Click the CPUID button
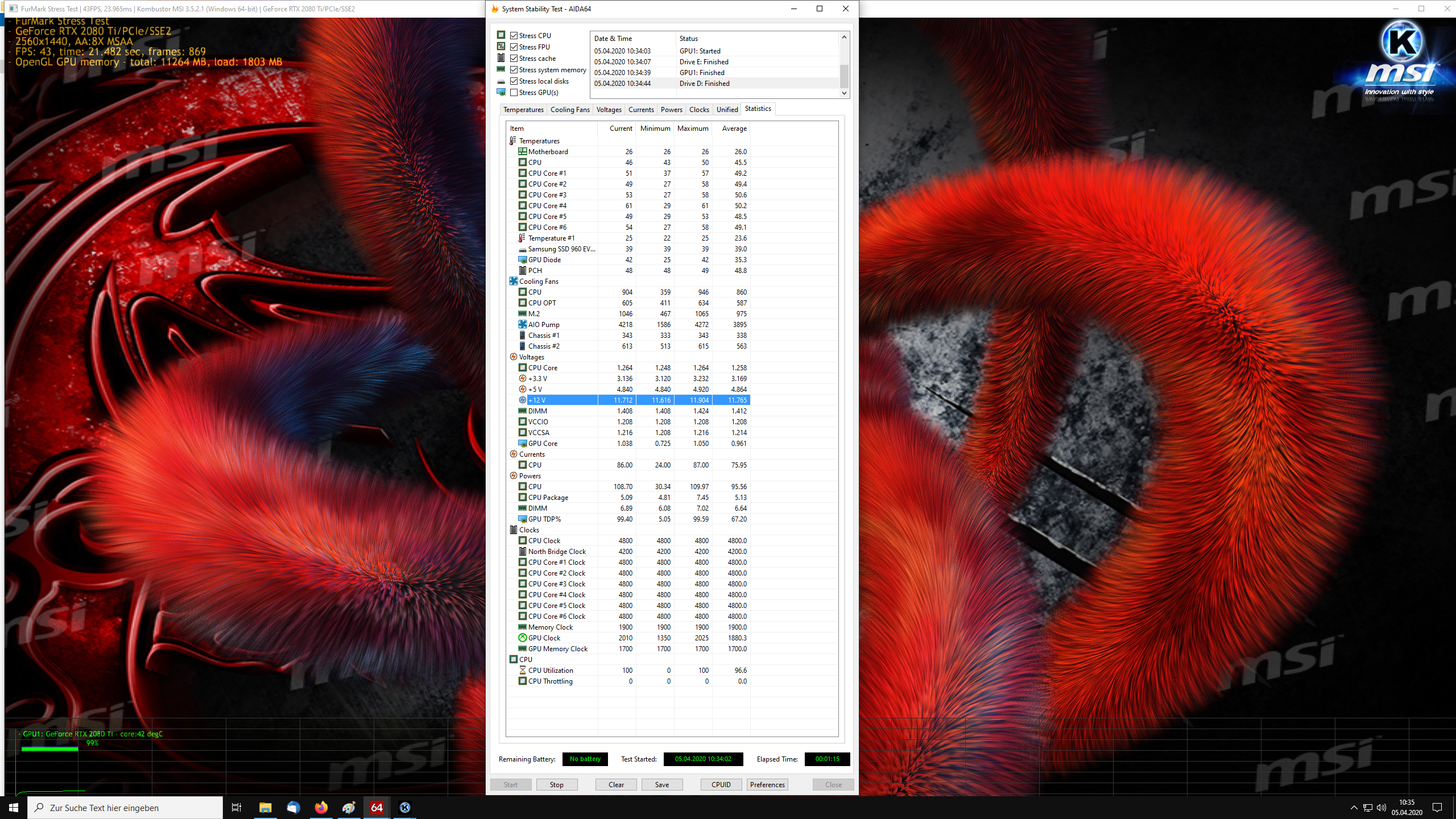The width and height of the screenshot is (1456, 819). tap(721, 784)
